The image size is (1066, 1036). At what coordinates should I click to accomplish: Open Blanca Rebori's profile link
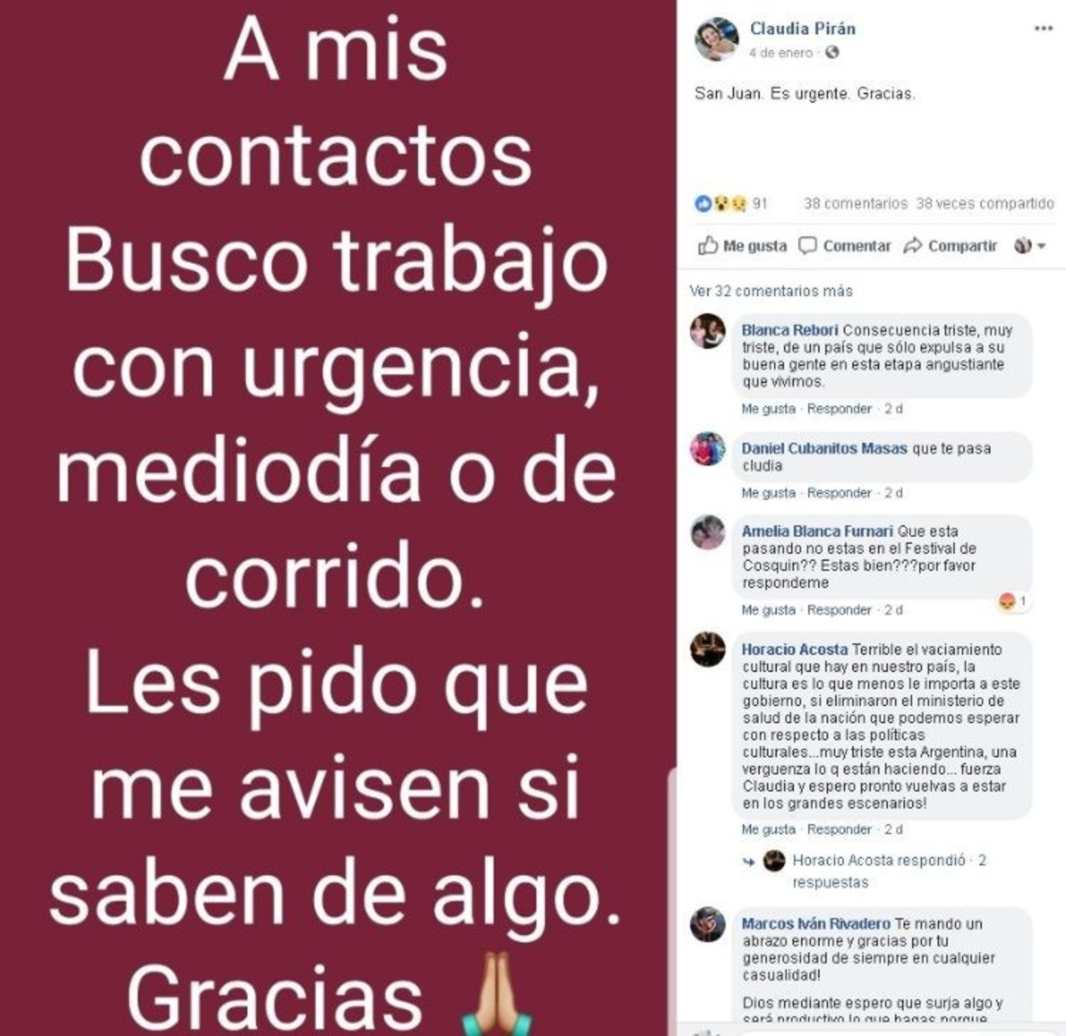(789, 330)
